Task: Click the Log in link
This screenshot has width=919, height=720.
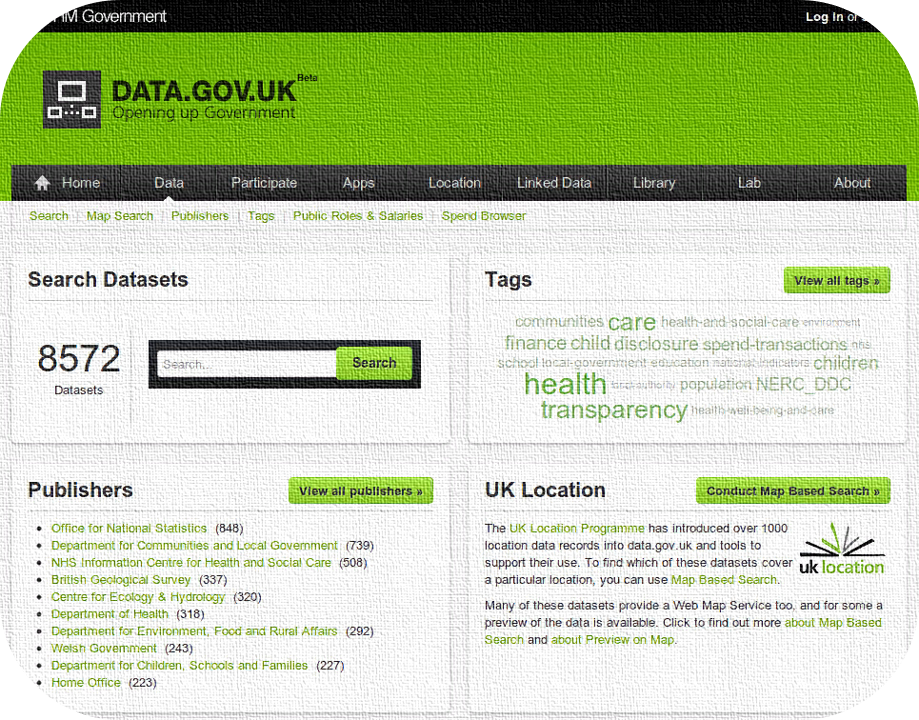Action: point(824,16)
